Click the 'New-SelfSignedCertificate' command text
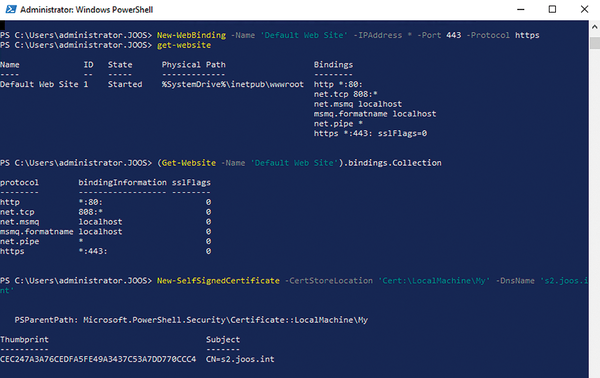This screenshot has width=600, height=378. coord(218,281)
